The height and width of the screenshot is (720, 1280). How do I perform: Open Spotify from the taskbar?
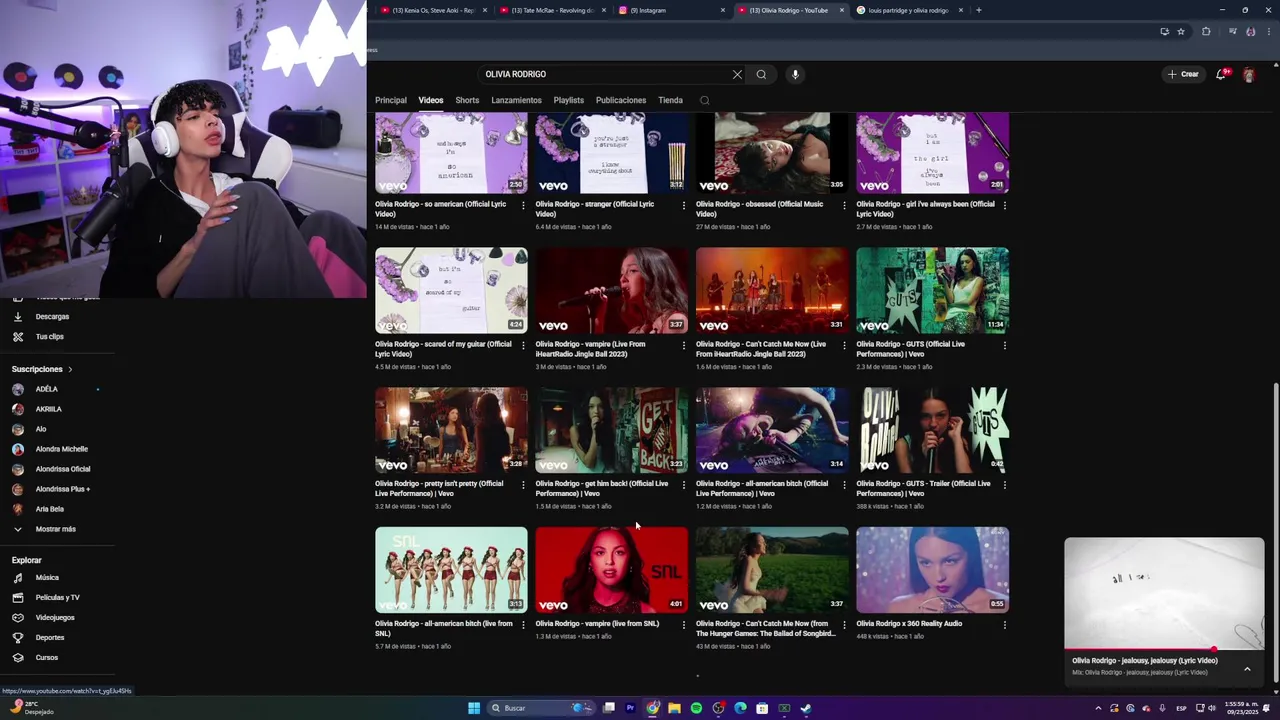pos(696,708)
